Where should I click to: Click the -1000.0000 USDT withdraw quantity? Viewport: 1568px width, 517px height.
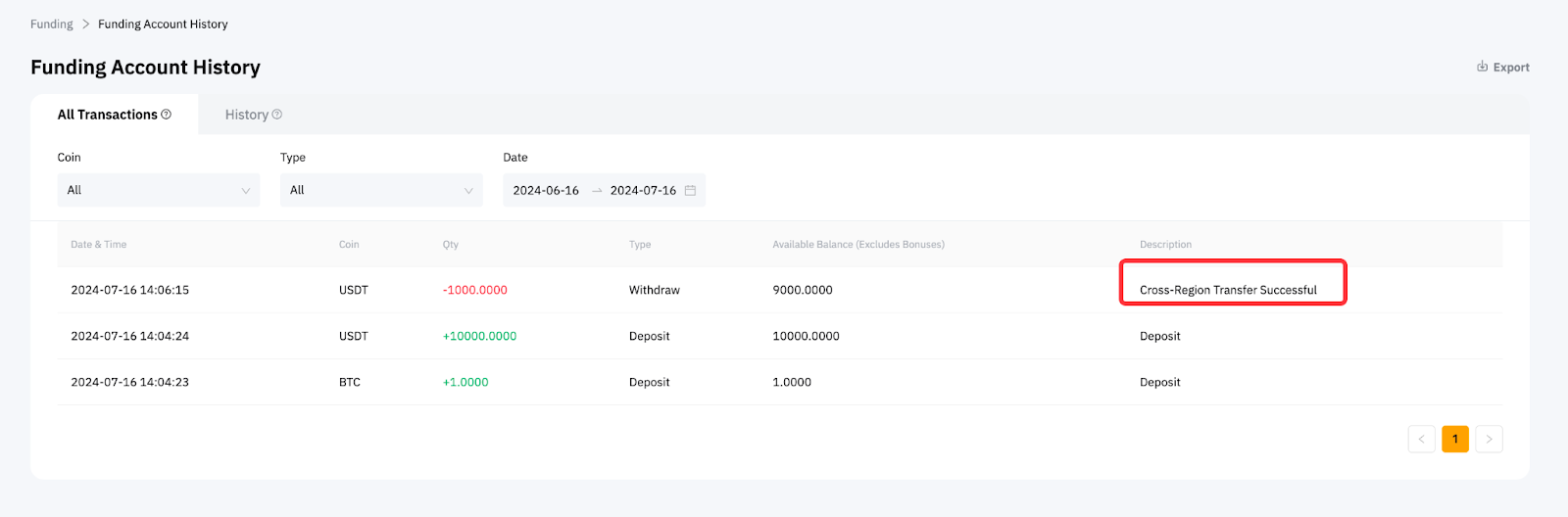click(475, 290)
